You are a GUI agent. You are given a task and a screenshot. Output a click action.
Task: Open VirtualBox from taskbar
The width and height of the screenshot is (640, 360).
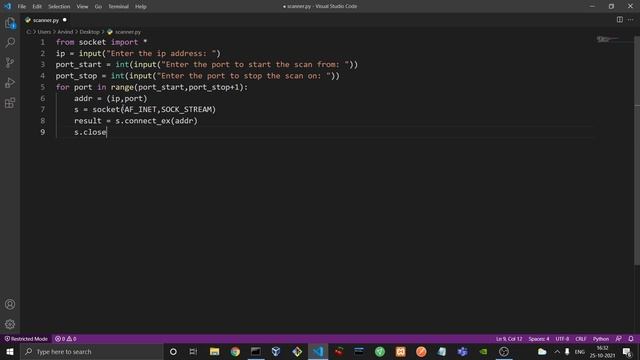(276, 351)
